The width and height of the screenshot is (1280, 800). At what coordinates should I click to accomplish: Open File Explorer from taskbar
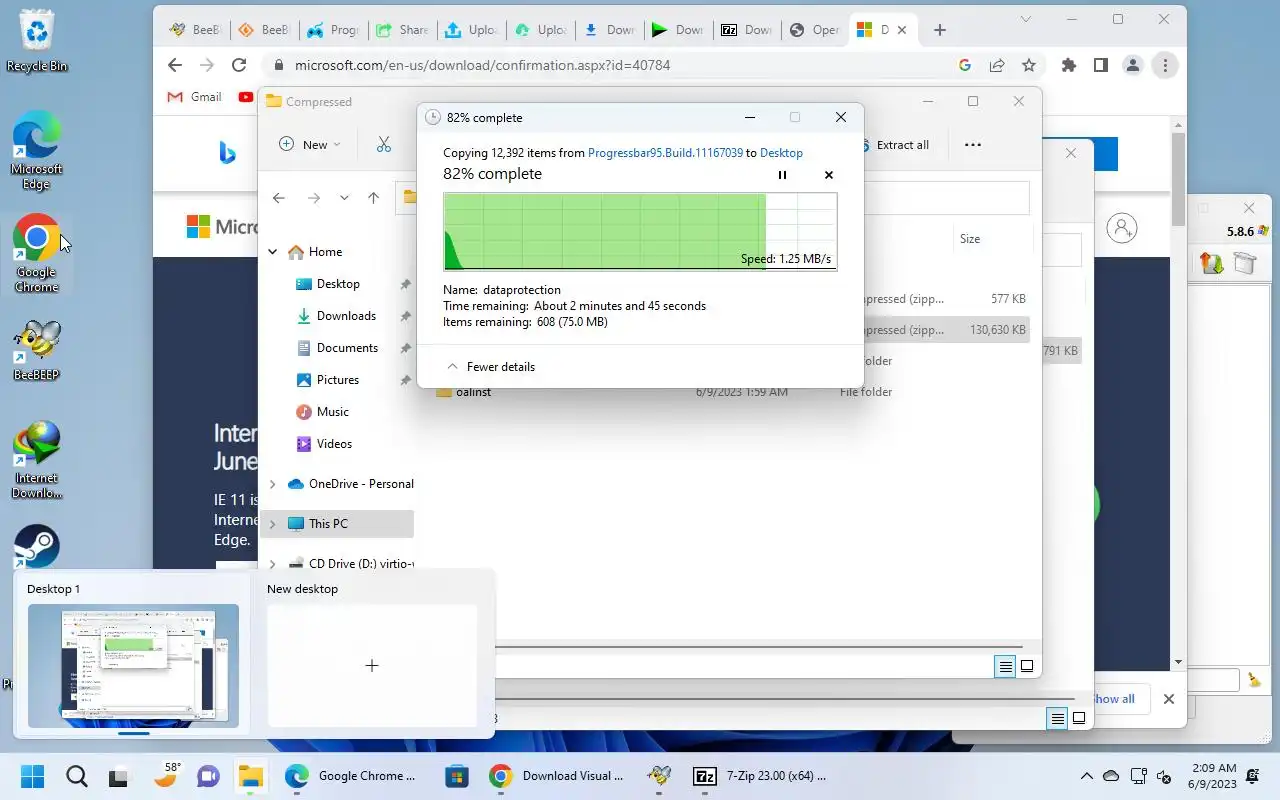pos(250,776)
